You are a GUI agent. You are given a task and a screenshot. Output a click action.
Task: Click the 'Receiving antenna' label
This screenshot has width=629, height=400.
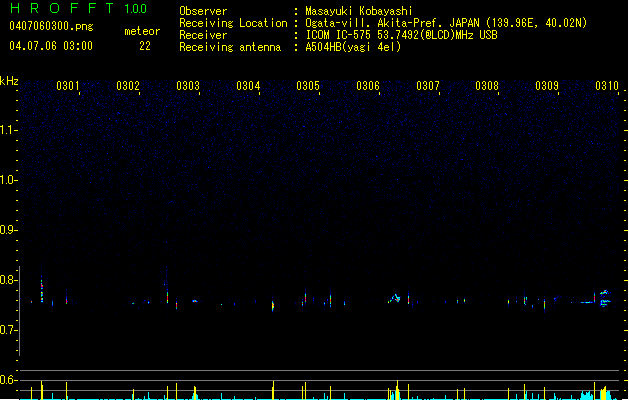pos(230,47)
